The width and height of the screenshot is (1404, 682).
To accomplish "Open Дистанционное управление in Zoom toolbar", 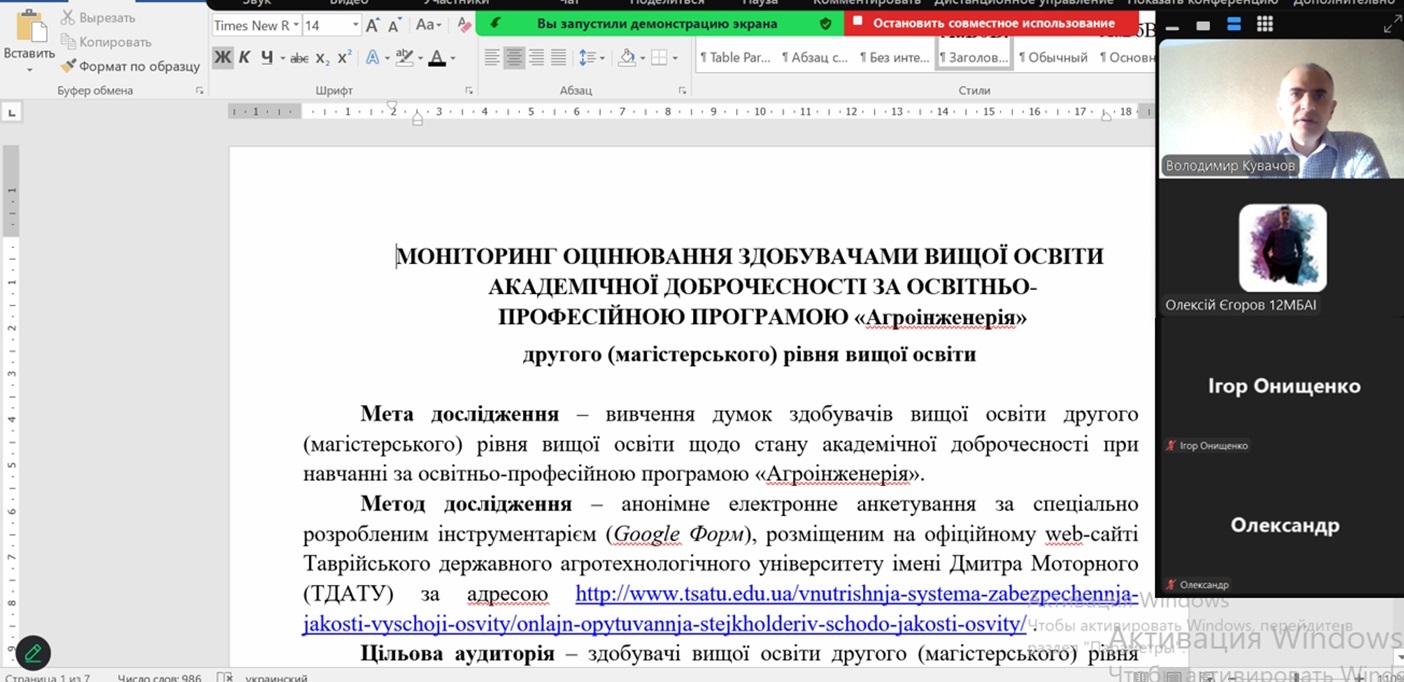I will [1024, 3].
